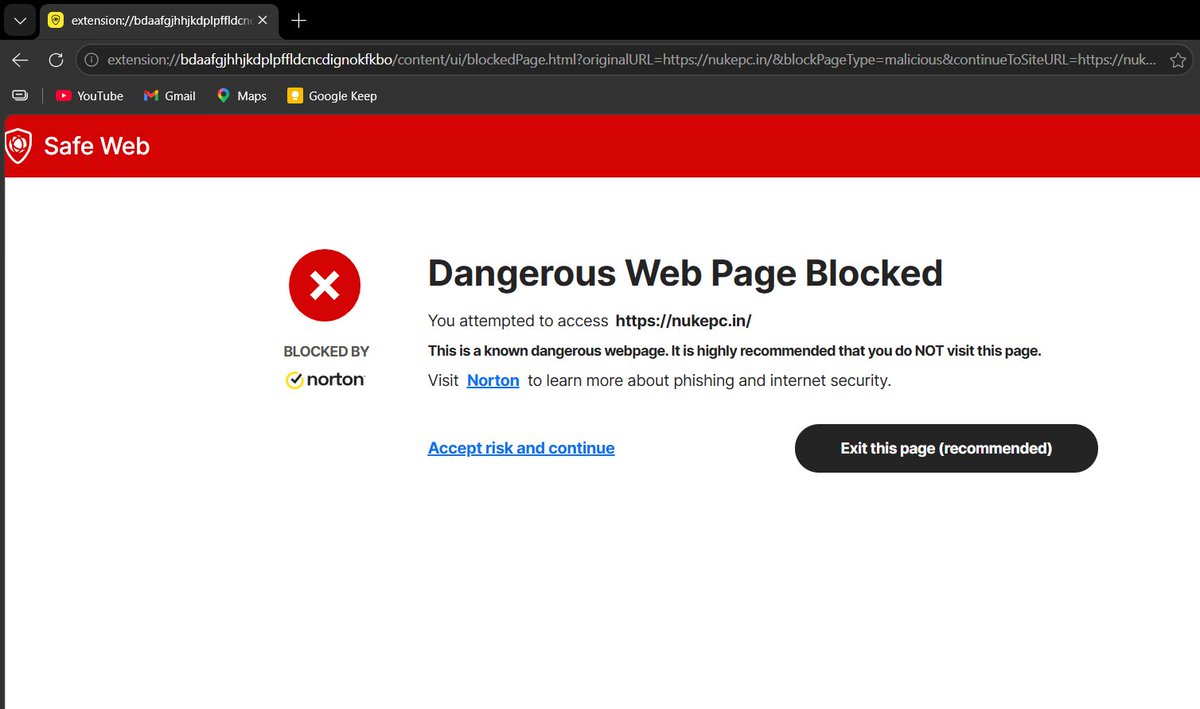Open the Gmail bookmark
This screenshot has height=709, width=1200.
pyautogui.click(x=169, y=96)
